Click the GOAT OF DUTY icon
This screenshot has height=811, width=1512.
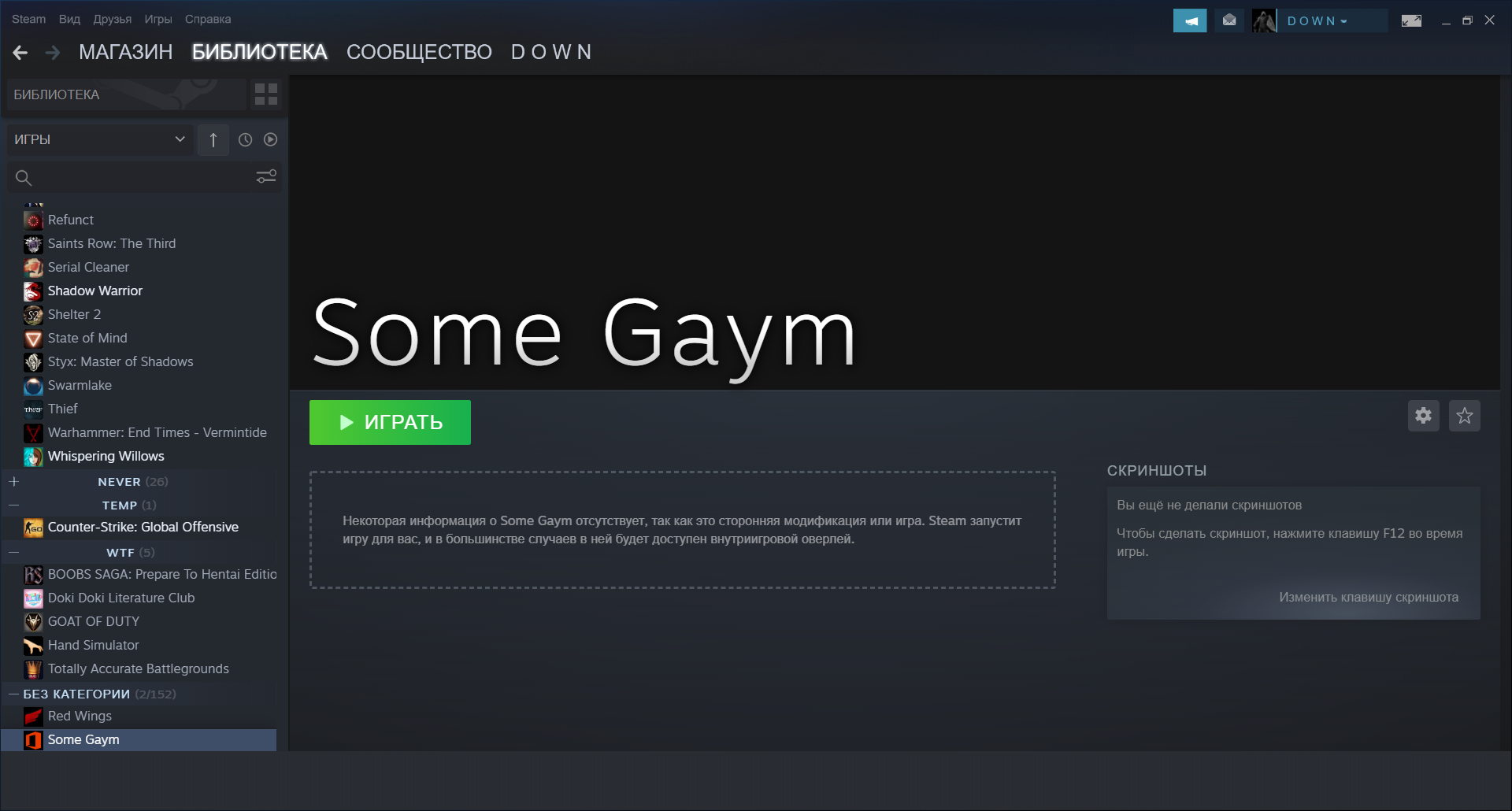33,622
